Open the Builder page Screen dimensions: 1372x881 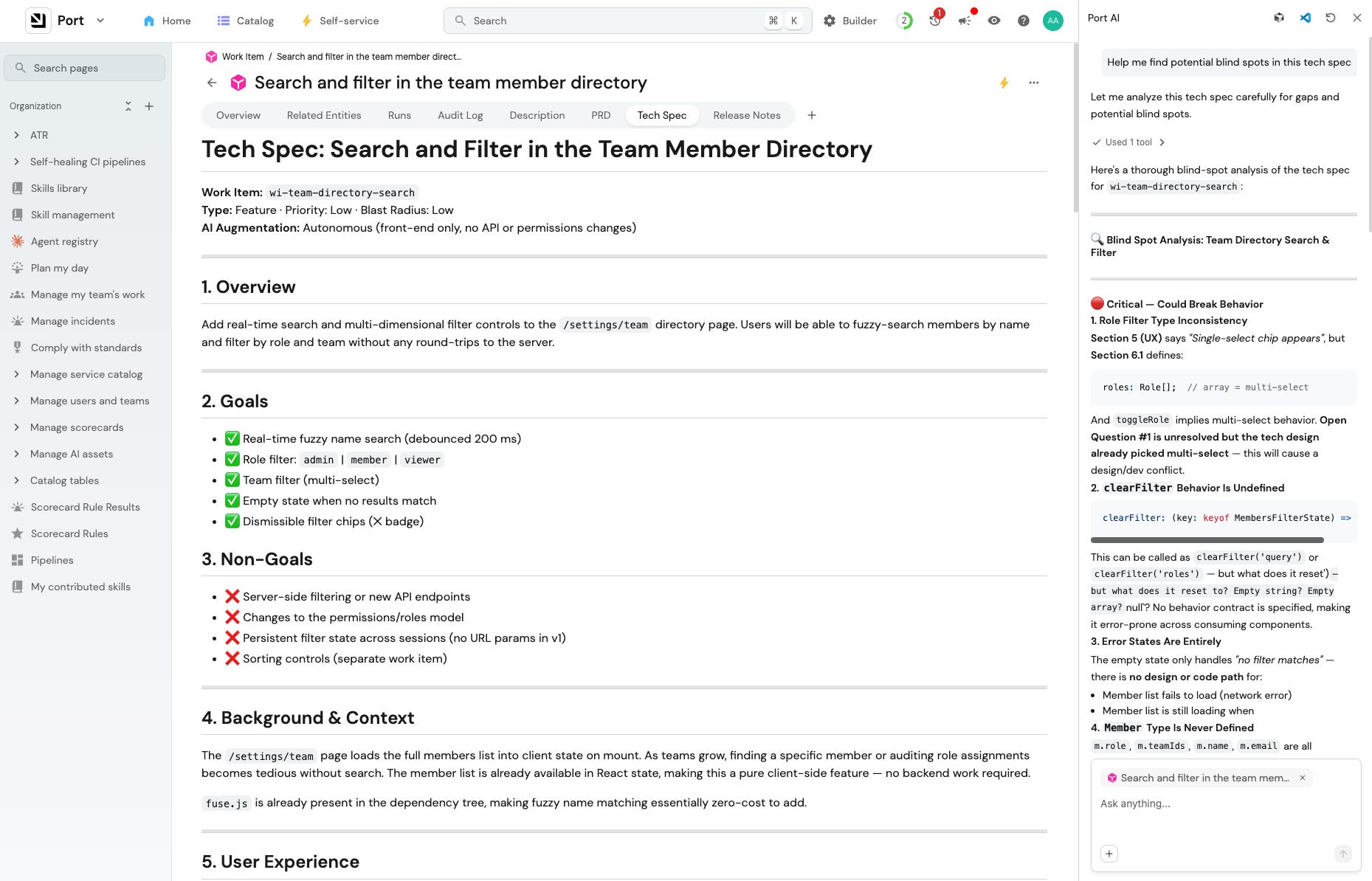850,21
